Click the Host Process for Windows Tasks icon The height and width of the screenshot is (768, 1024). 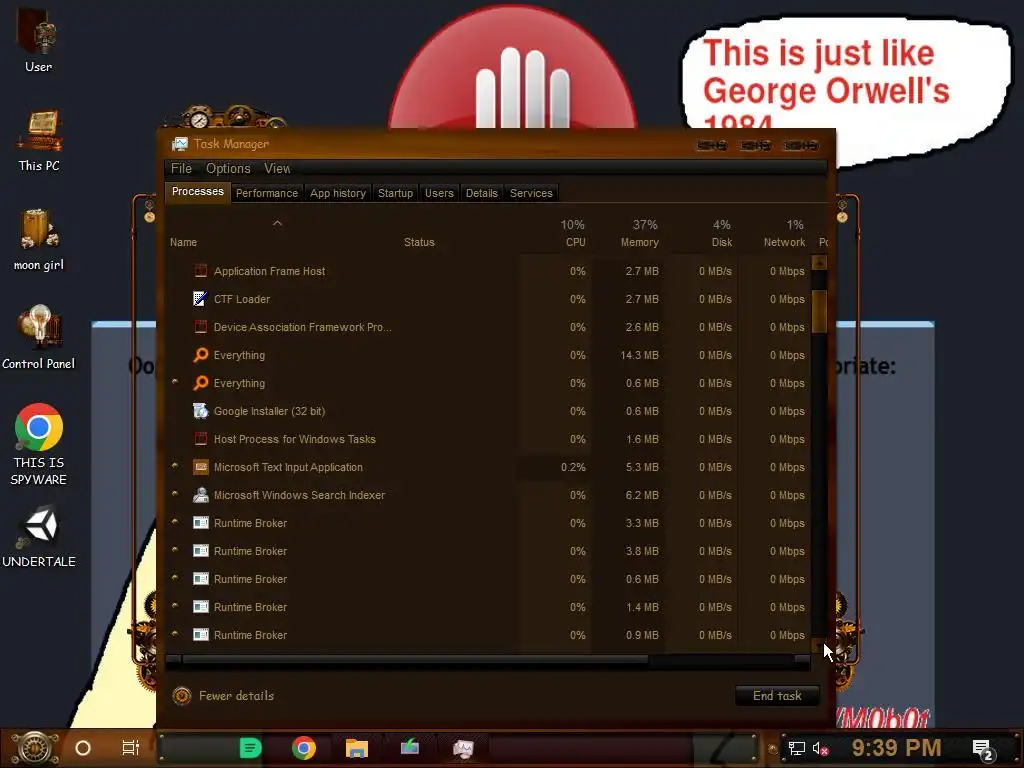[200, 439]
